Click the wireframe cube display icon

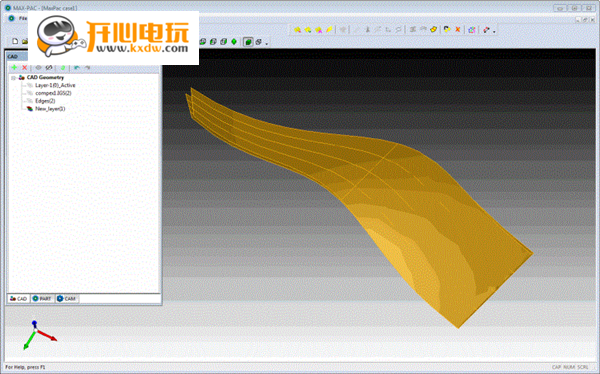coord(259,41)
